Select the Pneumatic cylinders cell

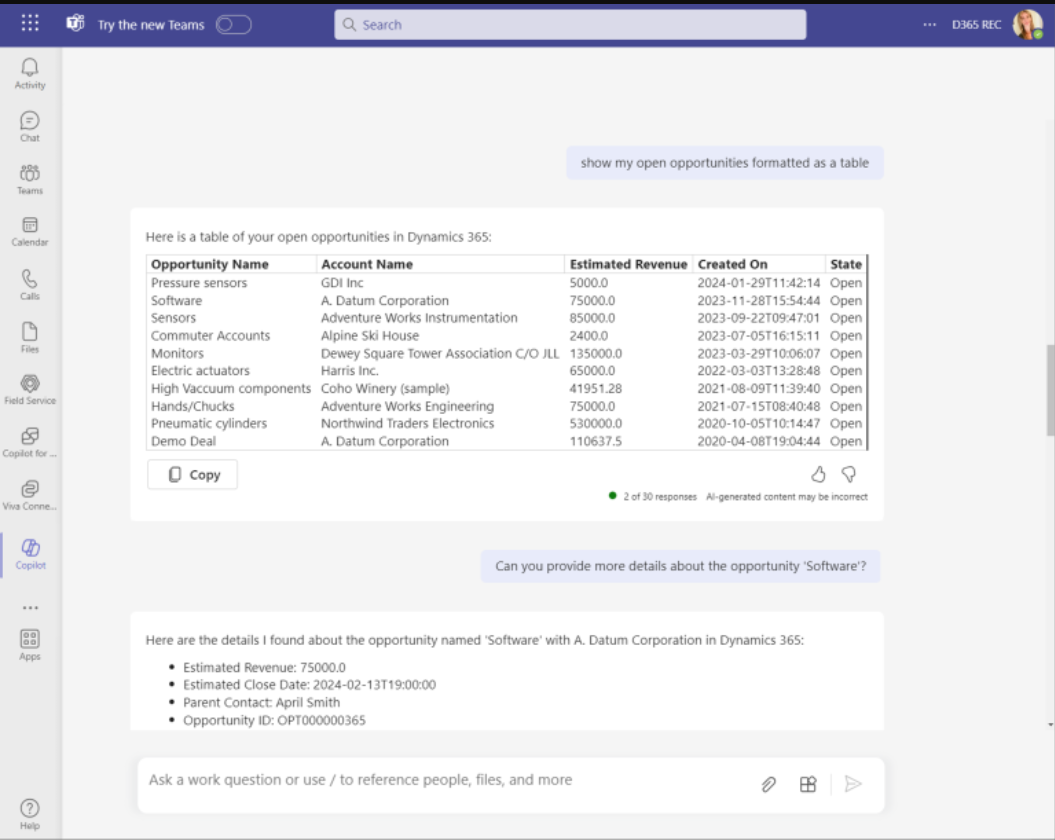pos(209,423)
